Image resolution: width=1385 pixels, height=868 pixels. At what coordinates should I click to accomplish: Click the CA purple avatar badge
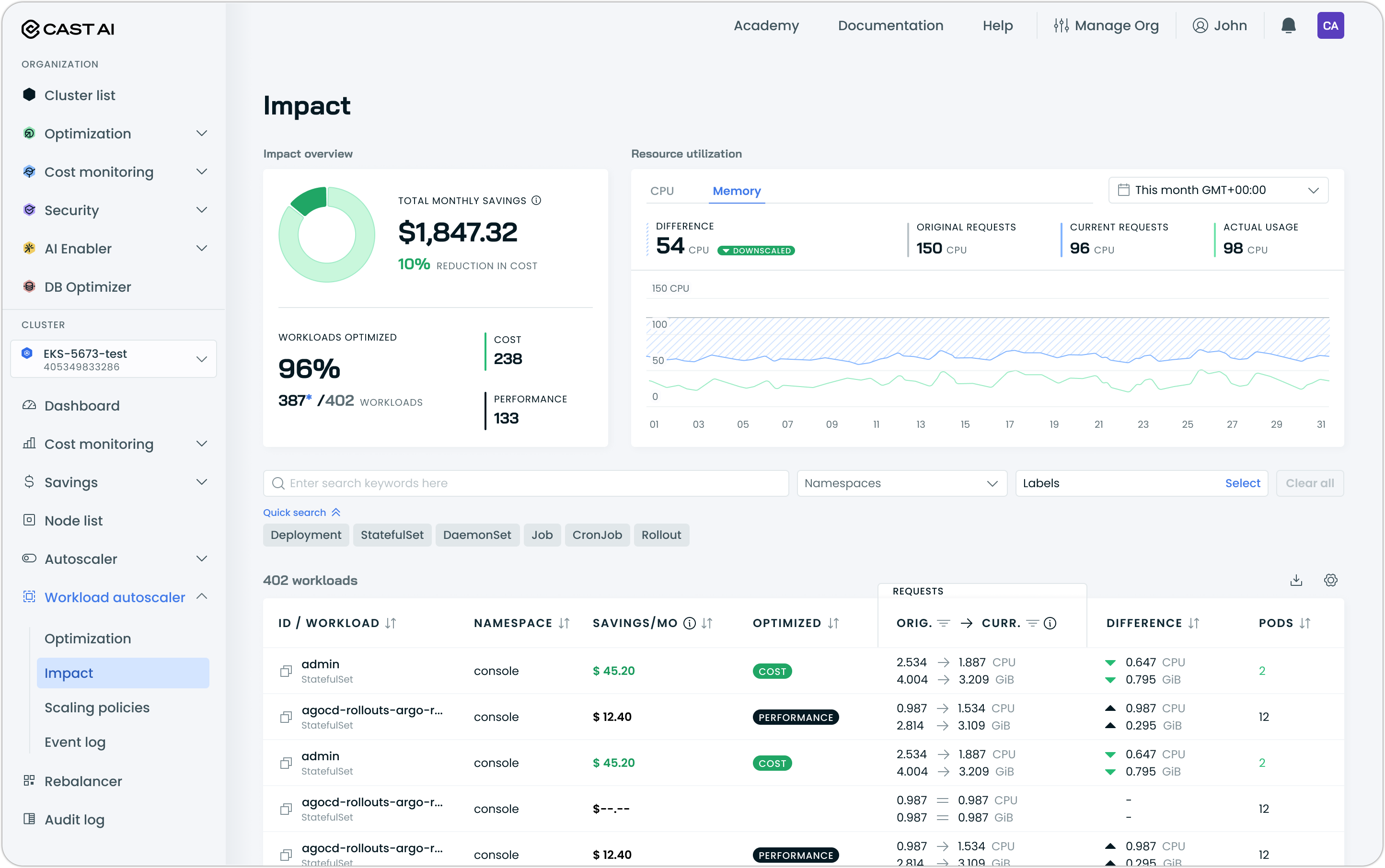(1330, 26)
